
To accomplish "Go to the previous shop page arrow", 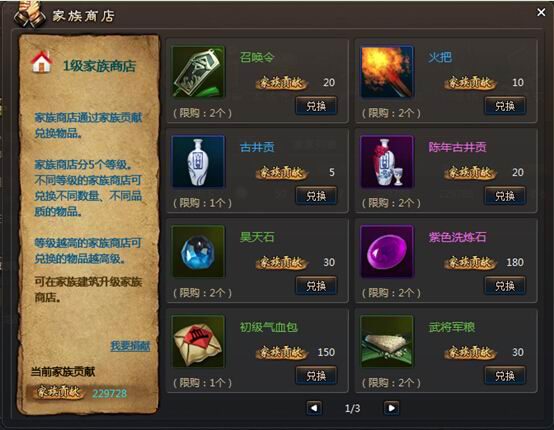I will pyautogui.click(x=314, y=408).
